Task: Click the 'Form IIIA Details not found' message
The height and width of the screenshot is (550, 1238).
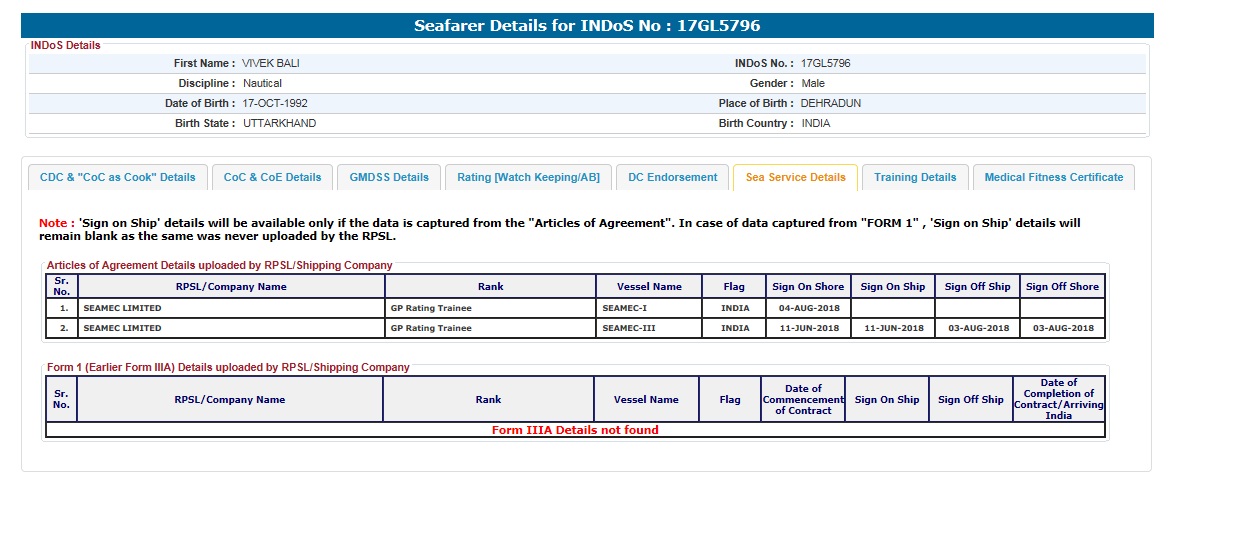Action: 575,430
